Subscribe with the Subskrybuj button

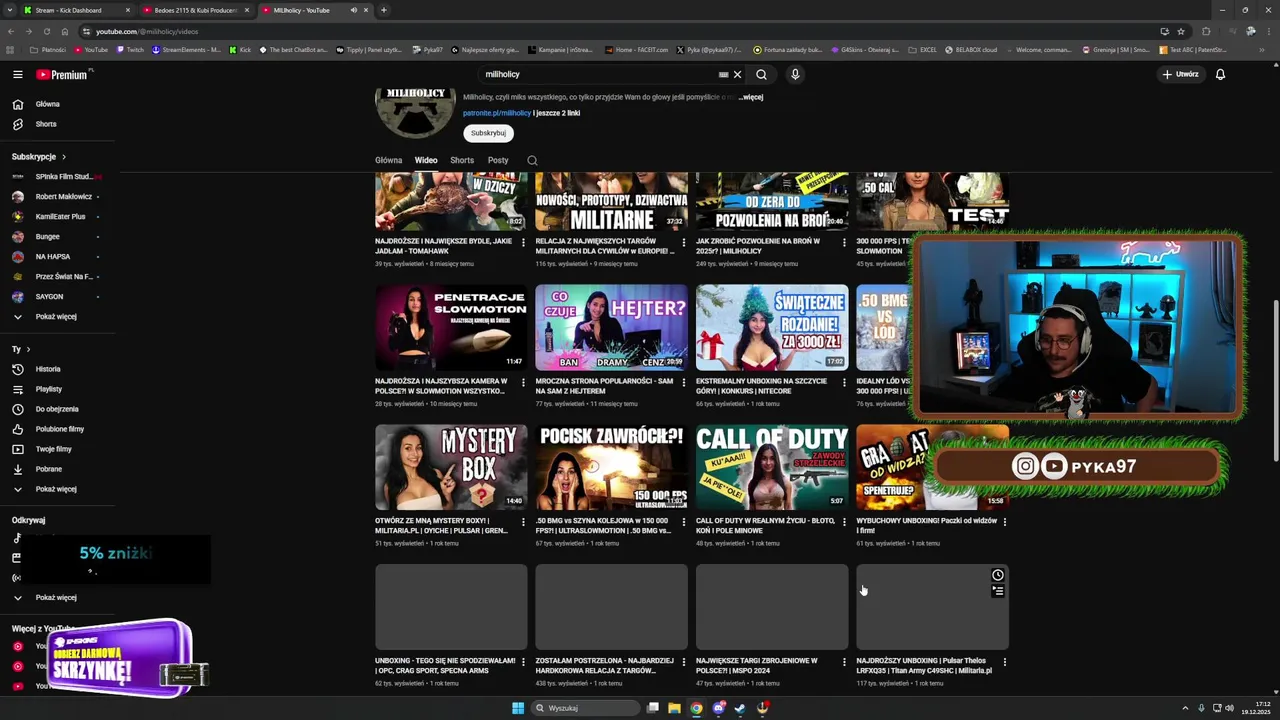click(x=488, y=133)
